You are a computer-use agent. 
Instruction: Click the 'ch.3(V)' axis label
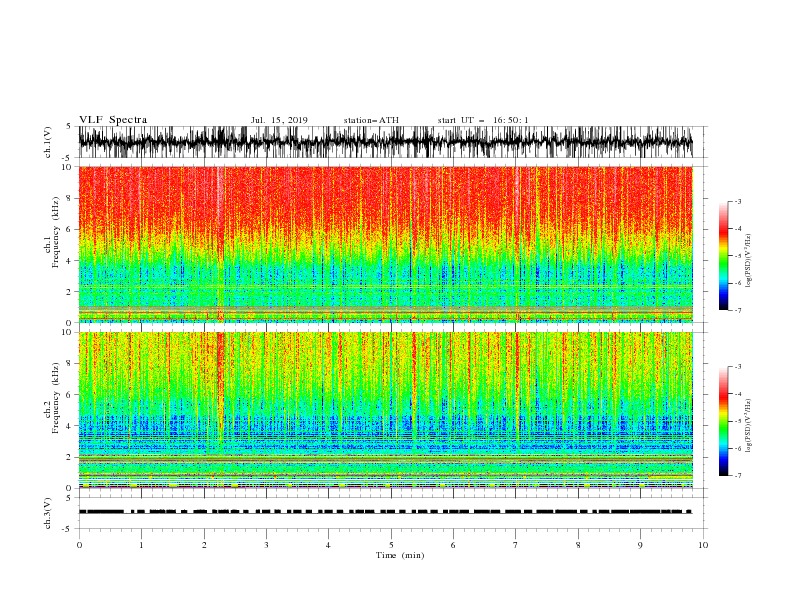pos(48,513)
